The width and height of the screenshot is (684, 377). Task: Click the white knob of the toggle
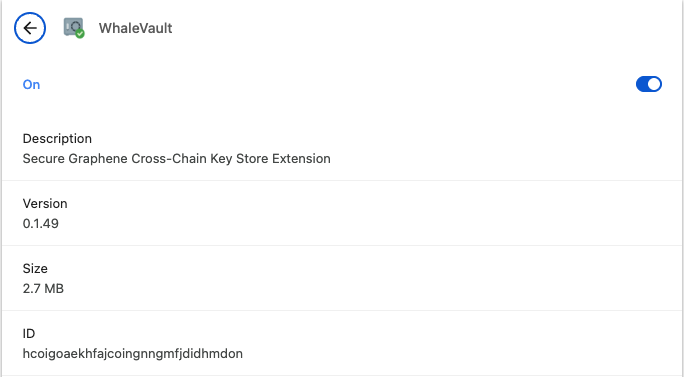[x=654, y=84]
